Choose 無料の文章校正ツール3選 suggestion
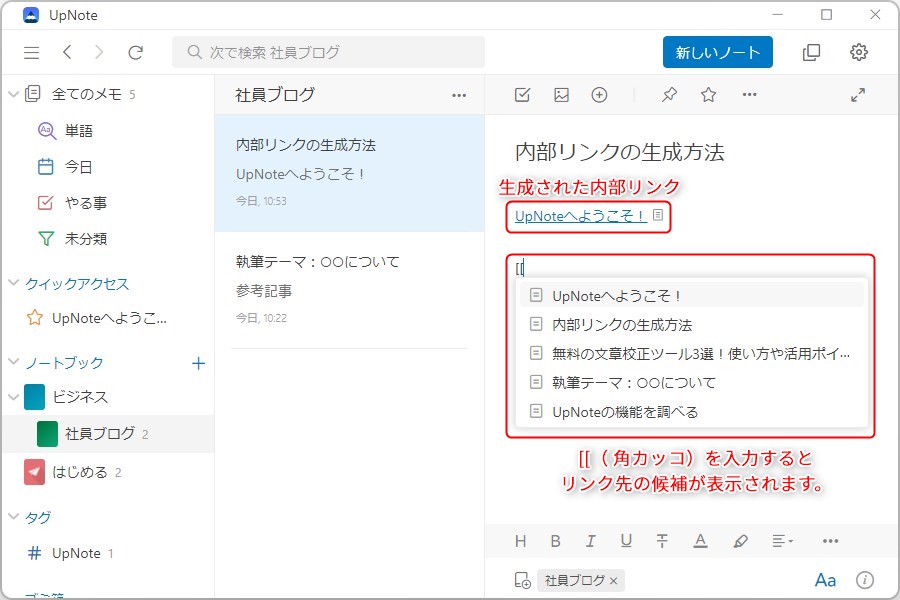The height and width of the screenshot is (600, 900). tap(692, 354)
